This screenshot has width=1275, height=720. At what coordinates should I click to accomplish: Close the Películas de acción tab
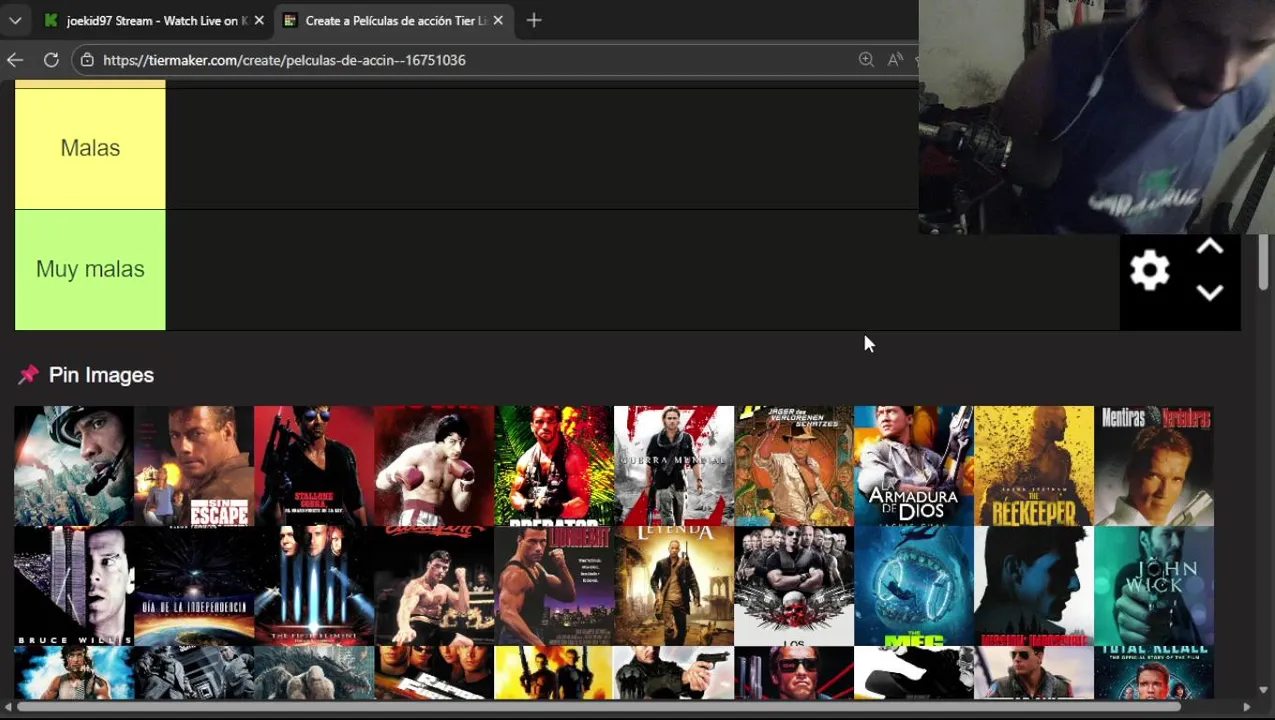coord(498,20)
